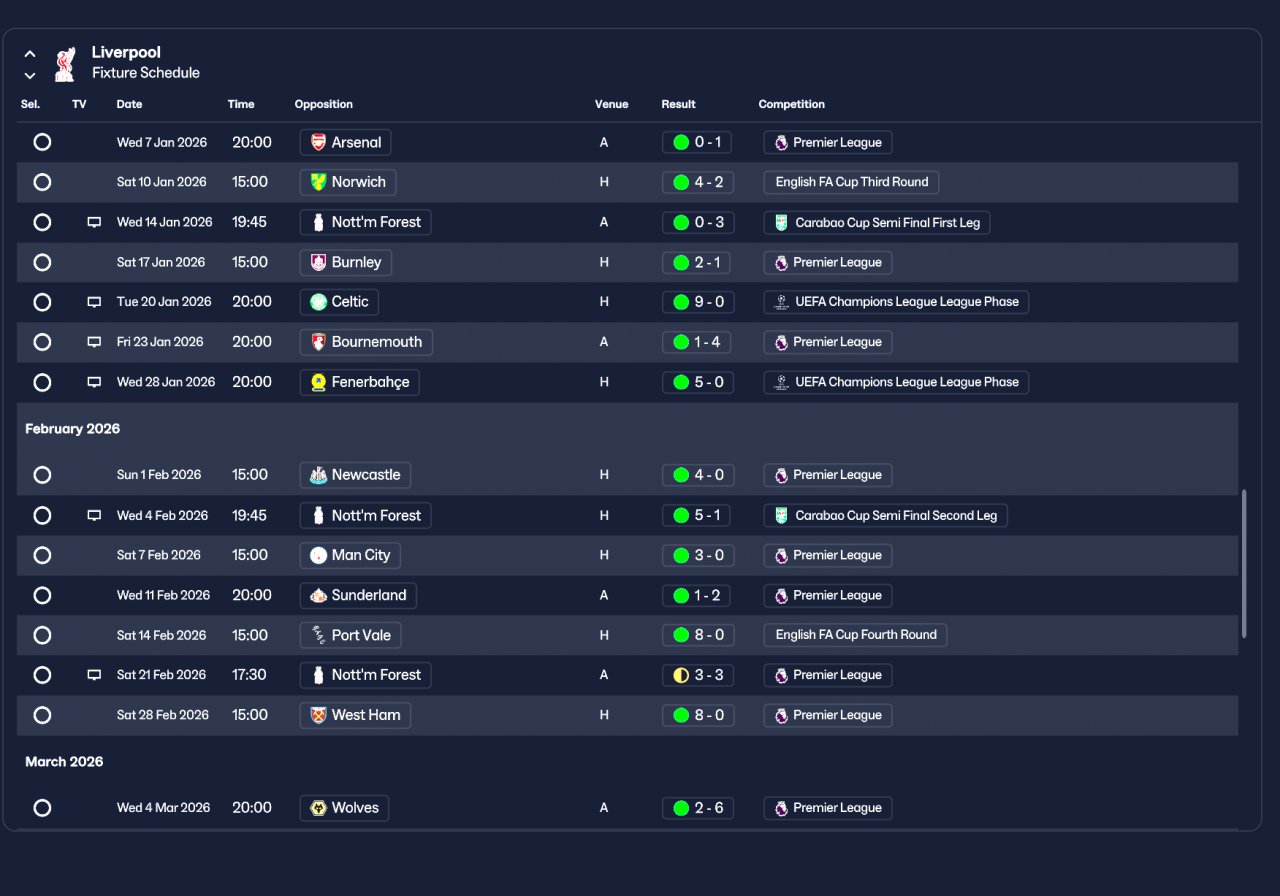Screen dimensions: 1280x896
Task: Open English FA Cup Fourth Round competition
Action: [855, 635]
